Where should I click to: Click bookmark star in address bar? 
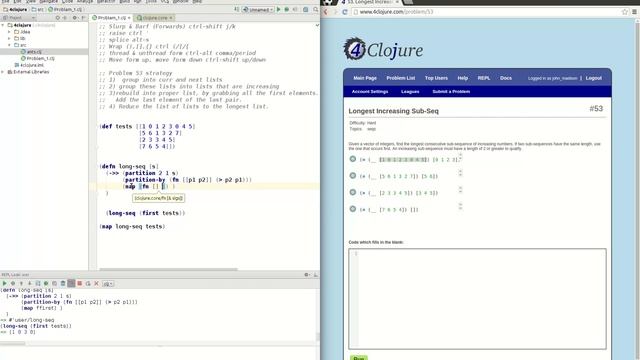pos(624,12)
